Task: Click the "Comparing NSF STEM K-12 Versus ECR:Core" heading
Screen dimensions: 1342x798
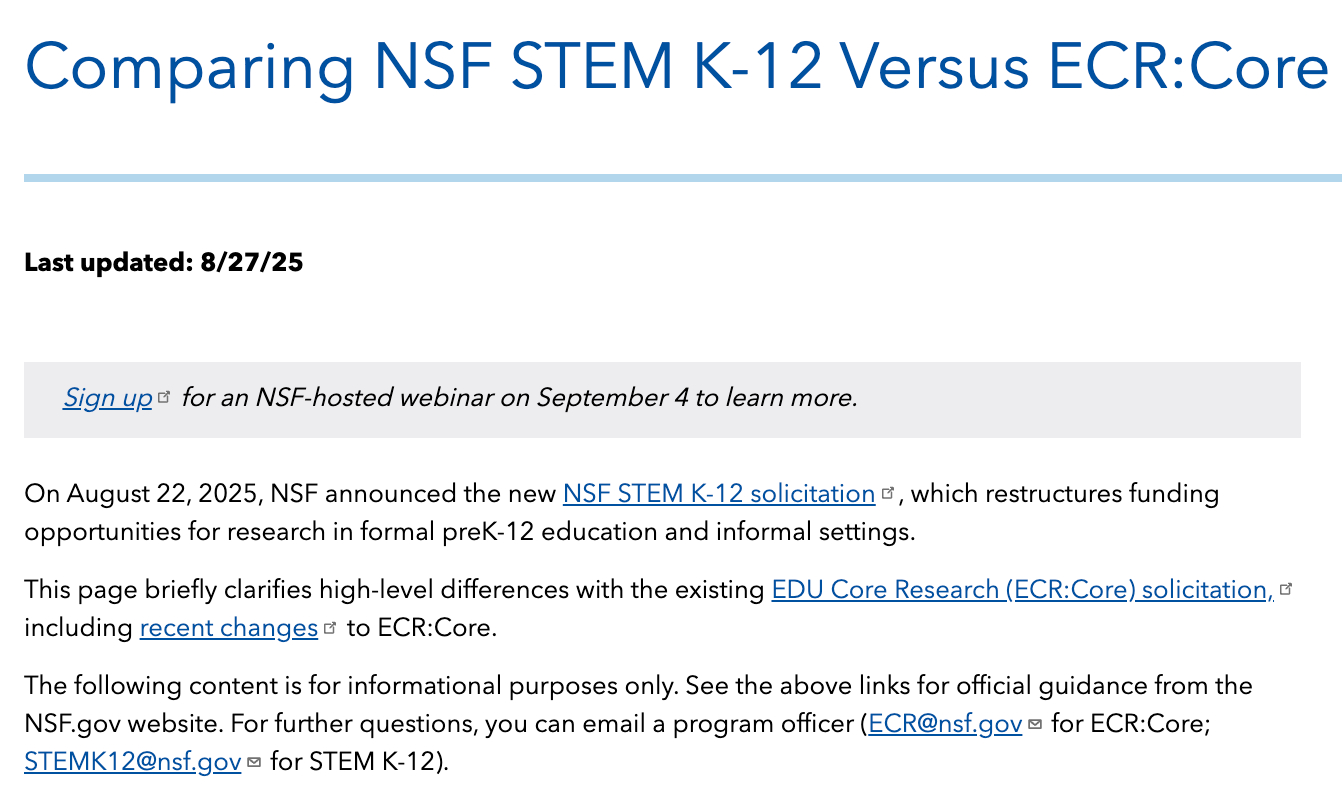Action: (676, 65)
